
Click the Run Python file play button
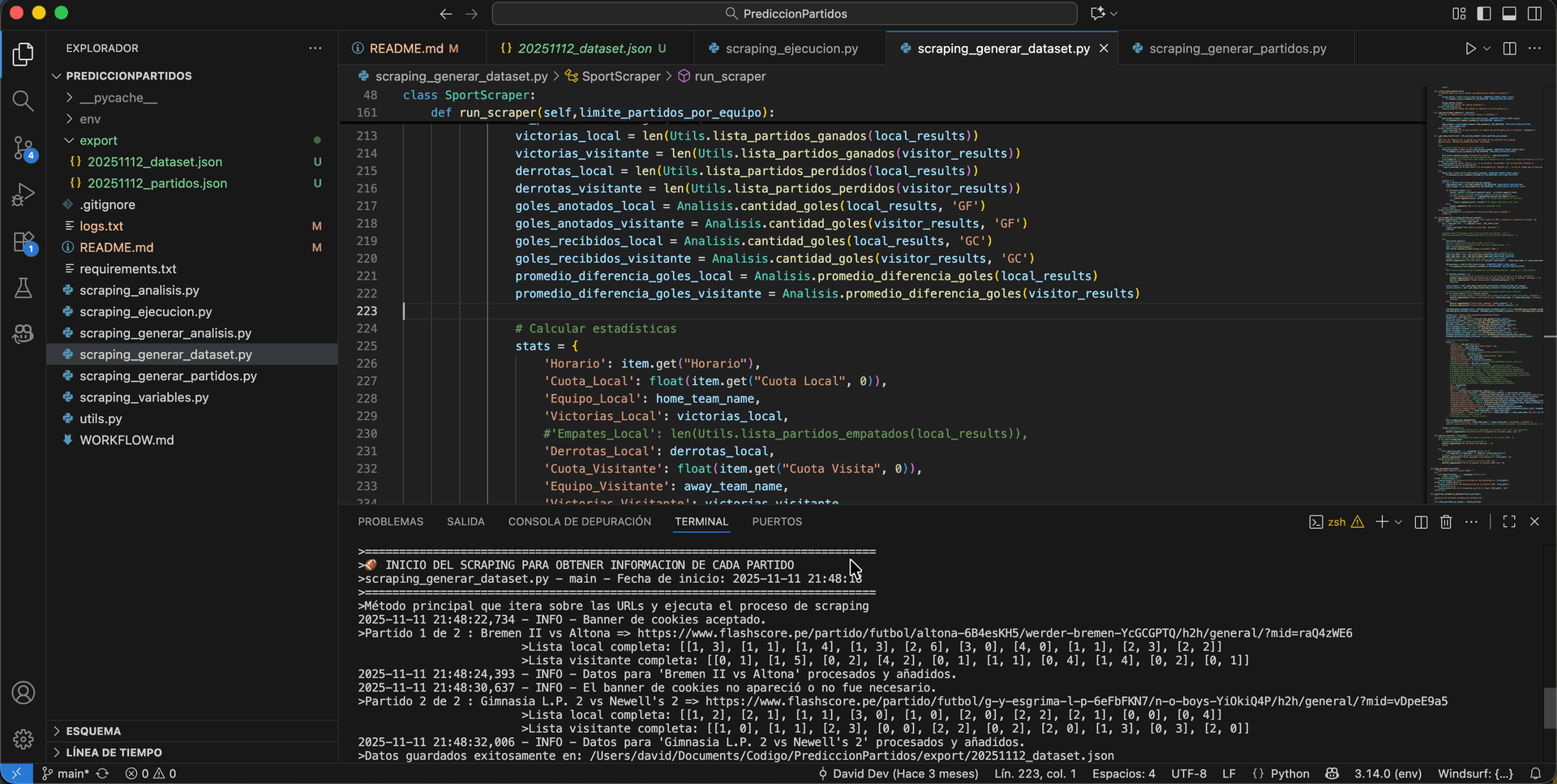click(x=1470, y=49)
